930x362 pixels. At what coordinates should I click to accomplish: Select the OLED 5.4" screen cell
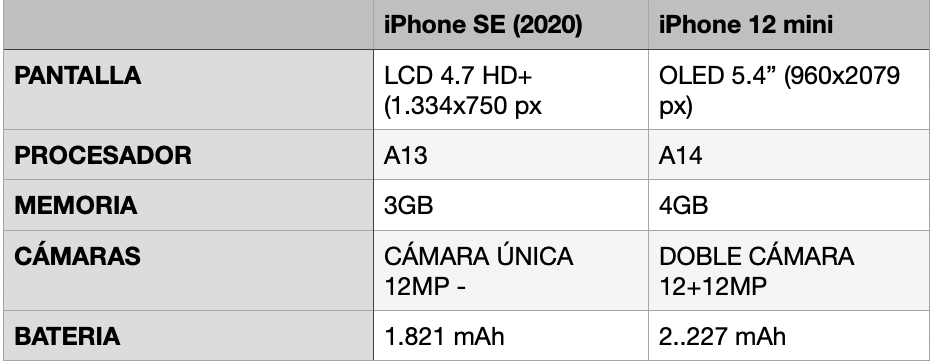tap(789, 90)
